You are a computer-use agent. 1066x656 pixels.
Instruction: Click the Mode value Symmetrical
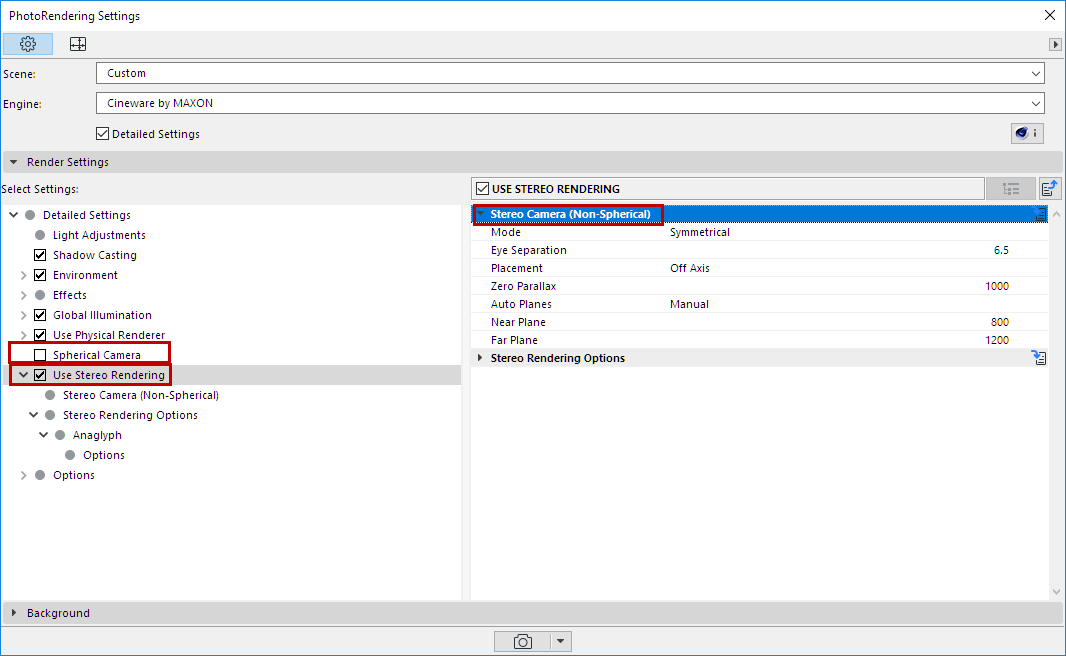click(x=700, y=232)
